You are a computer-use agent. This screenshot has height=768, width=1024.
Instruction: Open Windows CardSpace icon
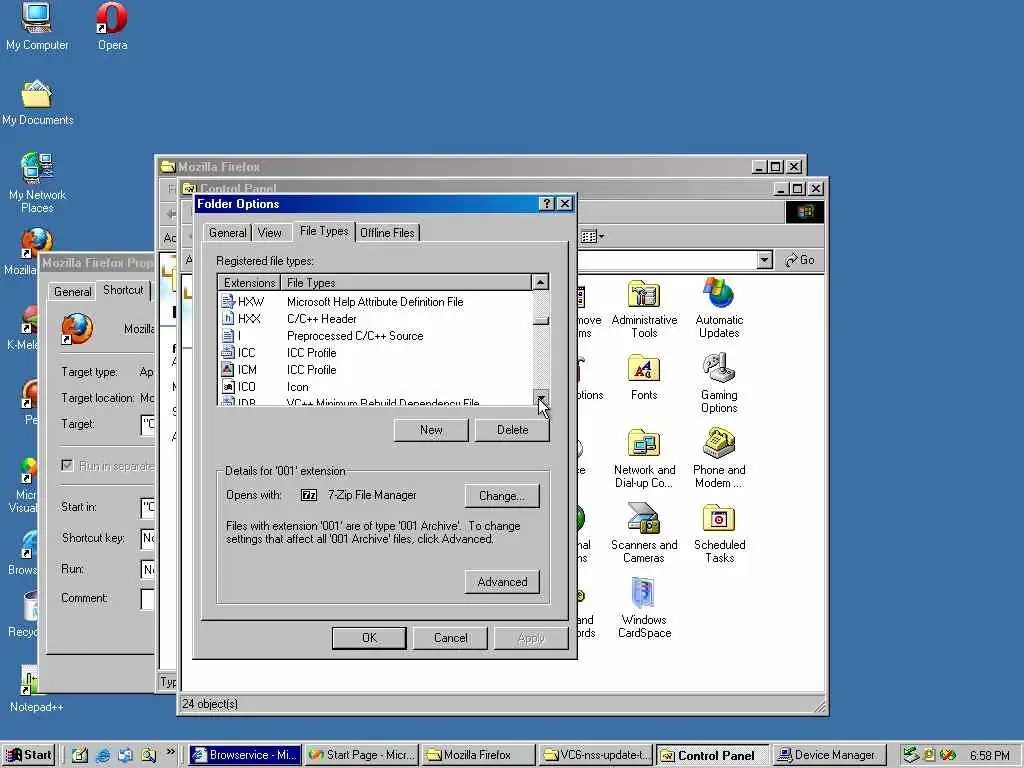[644, 609]
